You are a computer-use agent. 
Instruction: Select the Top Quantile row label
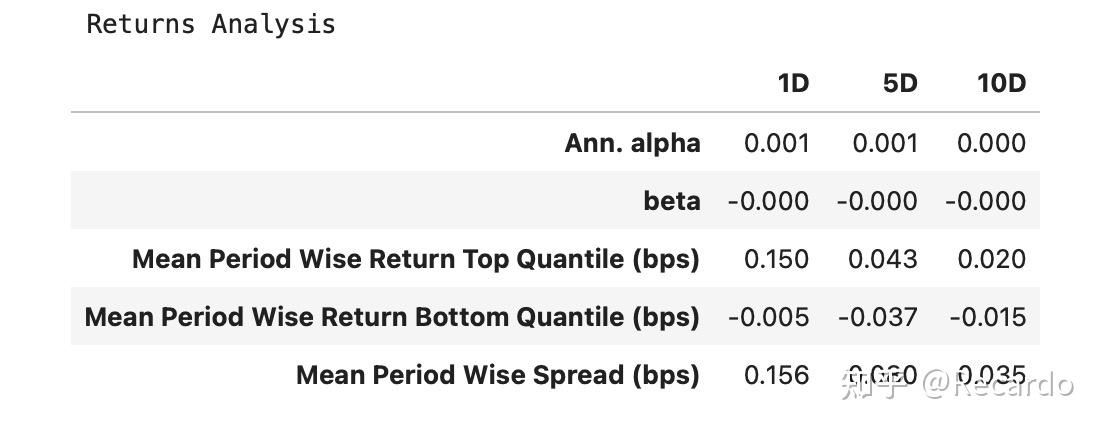coord(415,259)
